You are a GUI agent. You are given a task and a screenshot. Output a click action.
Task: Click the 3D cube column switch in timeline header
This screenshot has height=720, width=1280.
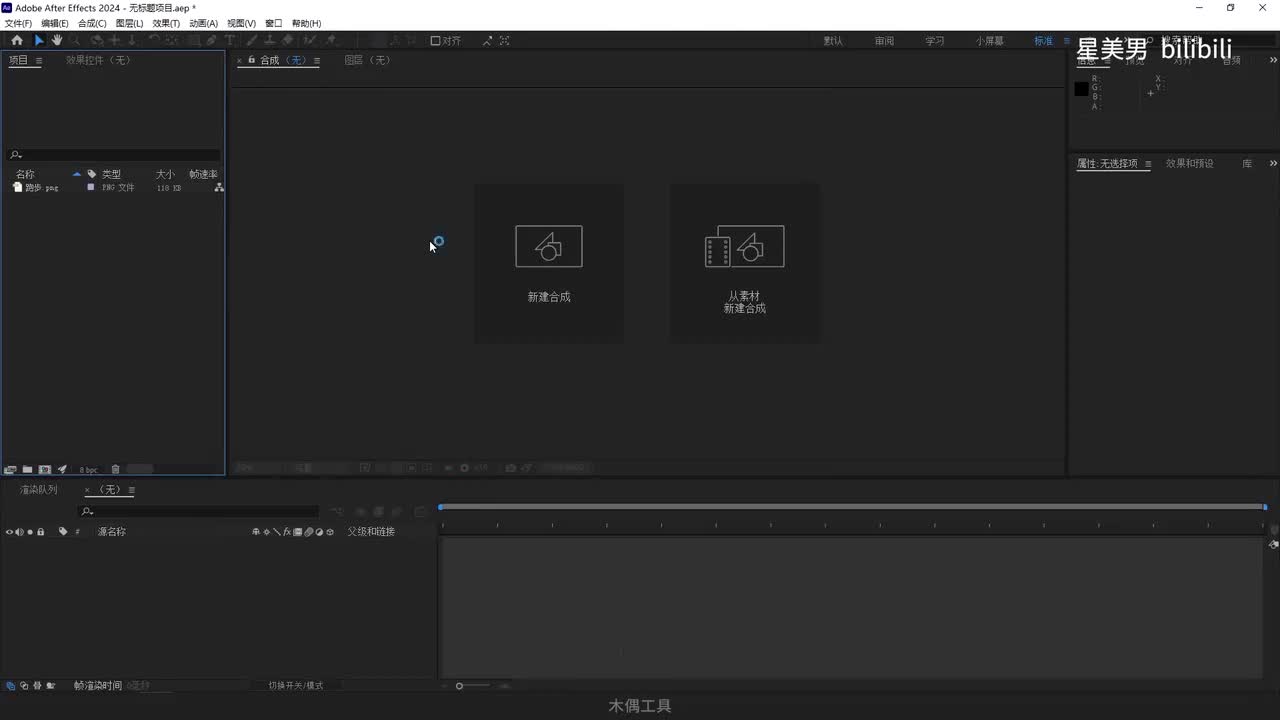(330, 532)
